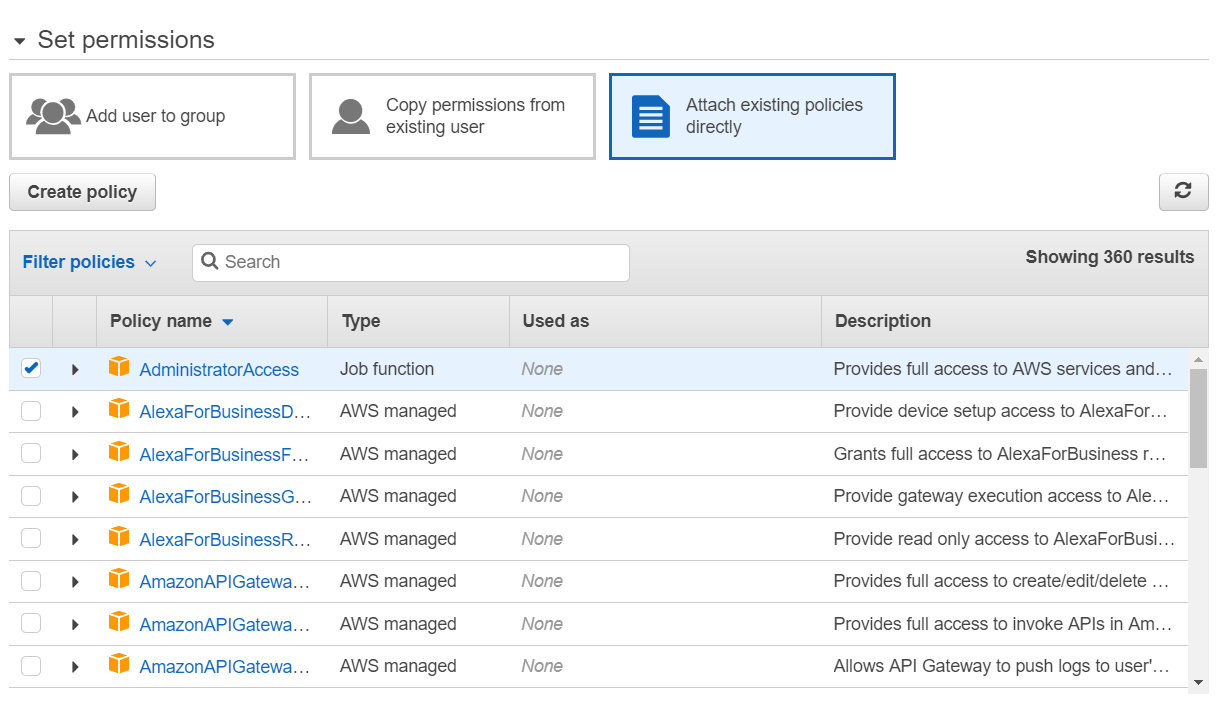Select the Add user to group option
Viewport: 1231px width, 718px height.
[152, 116]
